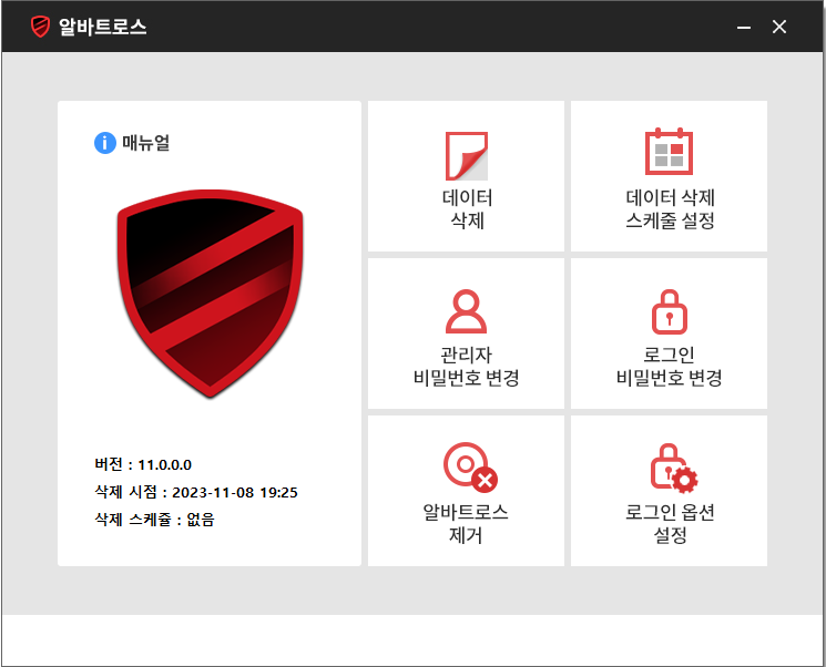
Task: Click the 버전 11.0.0.0 text
Action: point(143,465)
